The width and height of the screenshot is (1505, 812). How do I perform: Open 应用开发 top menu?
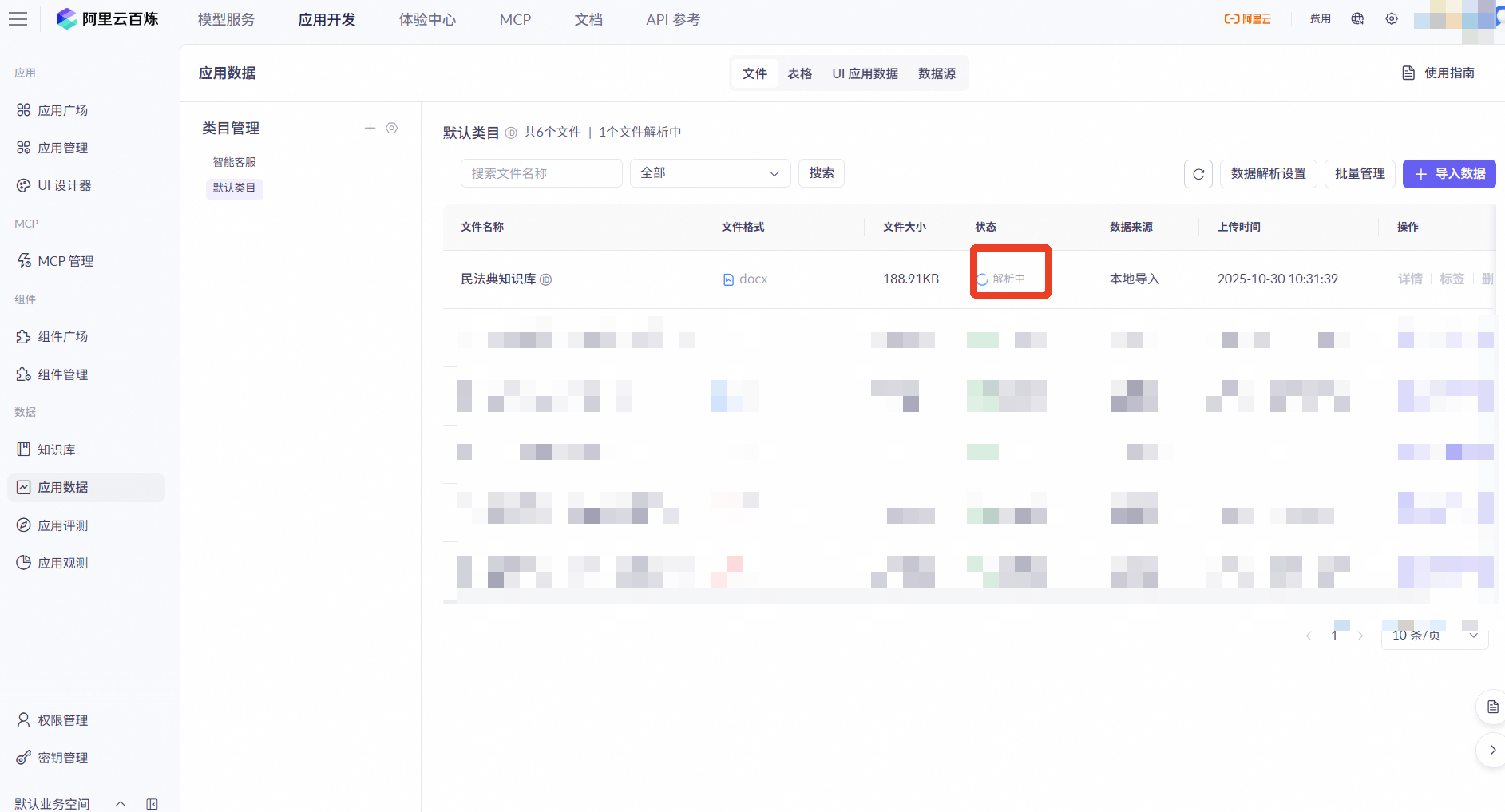click(x=327, y=20)
